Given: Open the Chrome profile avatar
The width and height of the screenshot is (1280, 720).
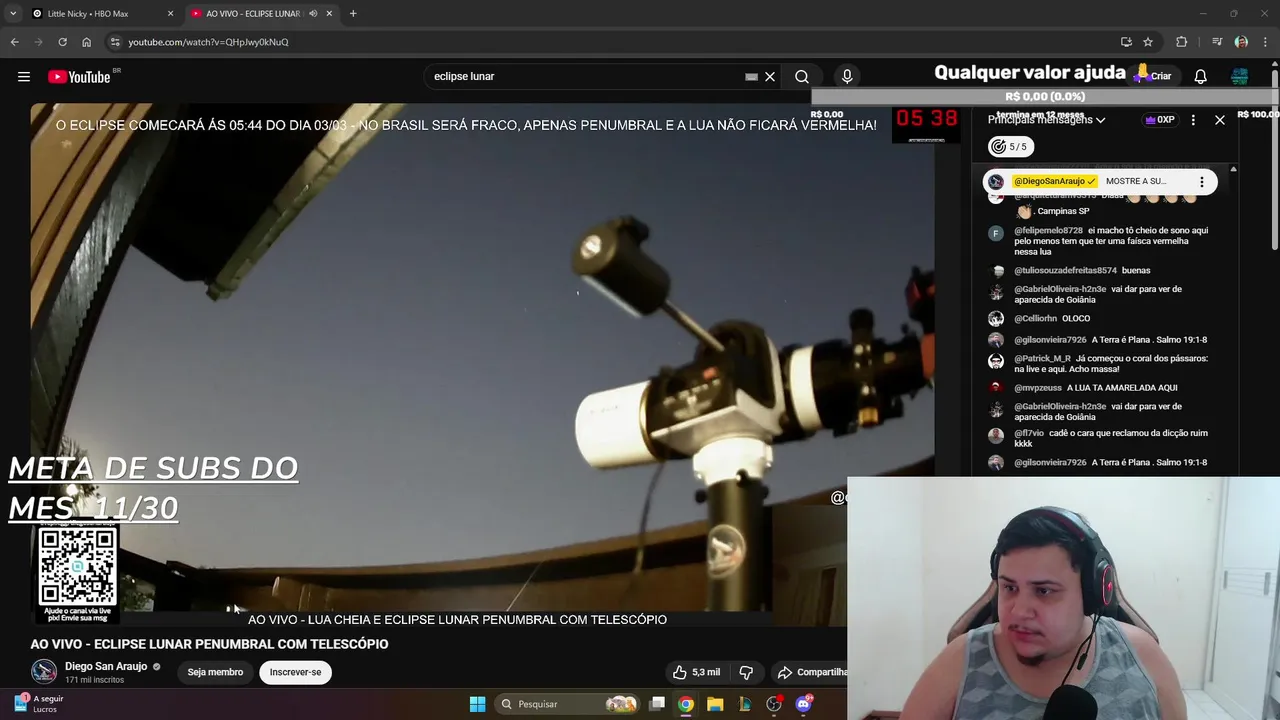Looking at the screenshot, I should [1241, 42].
